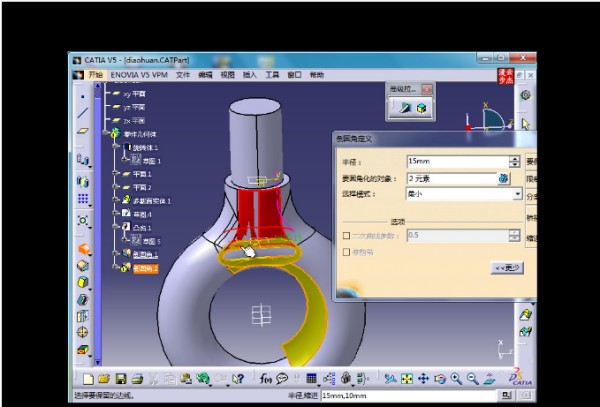Enable the 修剪带 checkbox

click(x=346, y=252)
